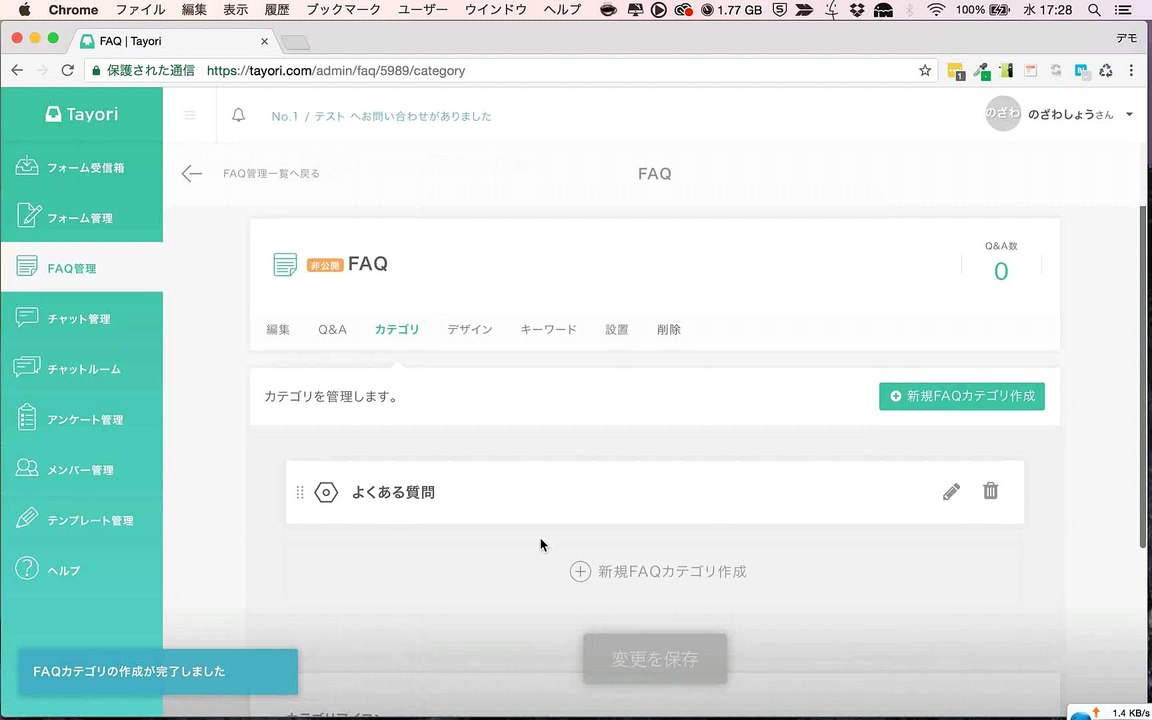
Task: Open ヘルプ in the sidebar
Action: (x=81, y=570)
